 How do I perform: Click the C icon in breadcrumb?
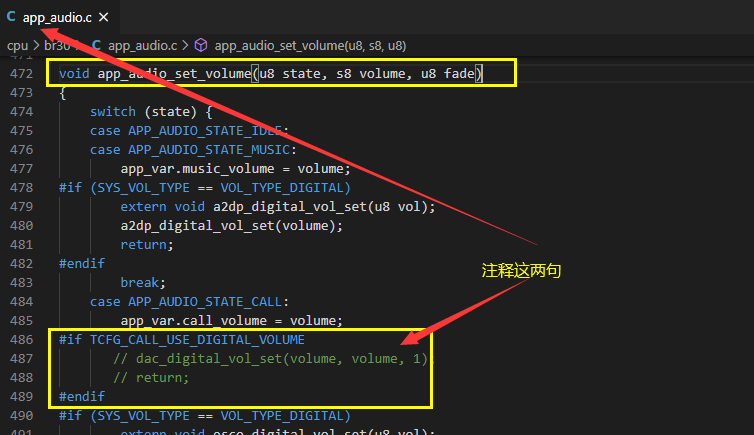(x=96, y=45)
